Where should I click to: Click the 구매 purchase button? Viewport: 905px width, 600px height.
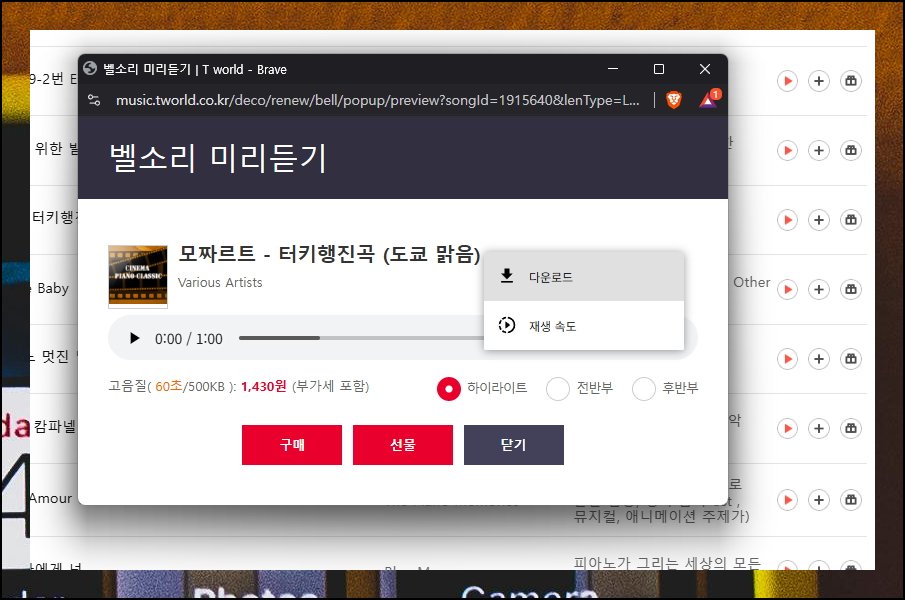point(291,445)
